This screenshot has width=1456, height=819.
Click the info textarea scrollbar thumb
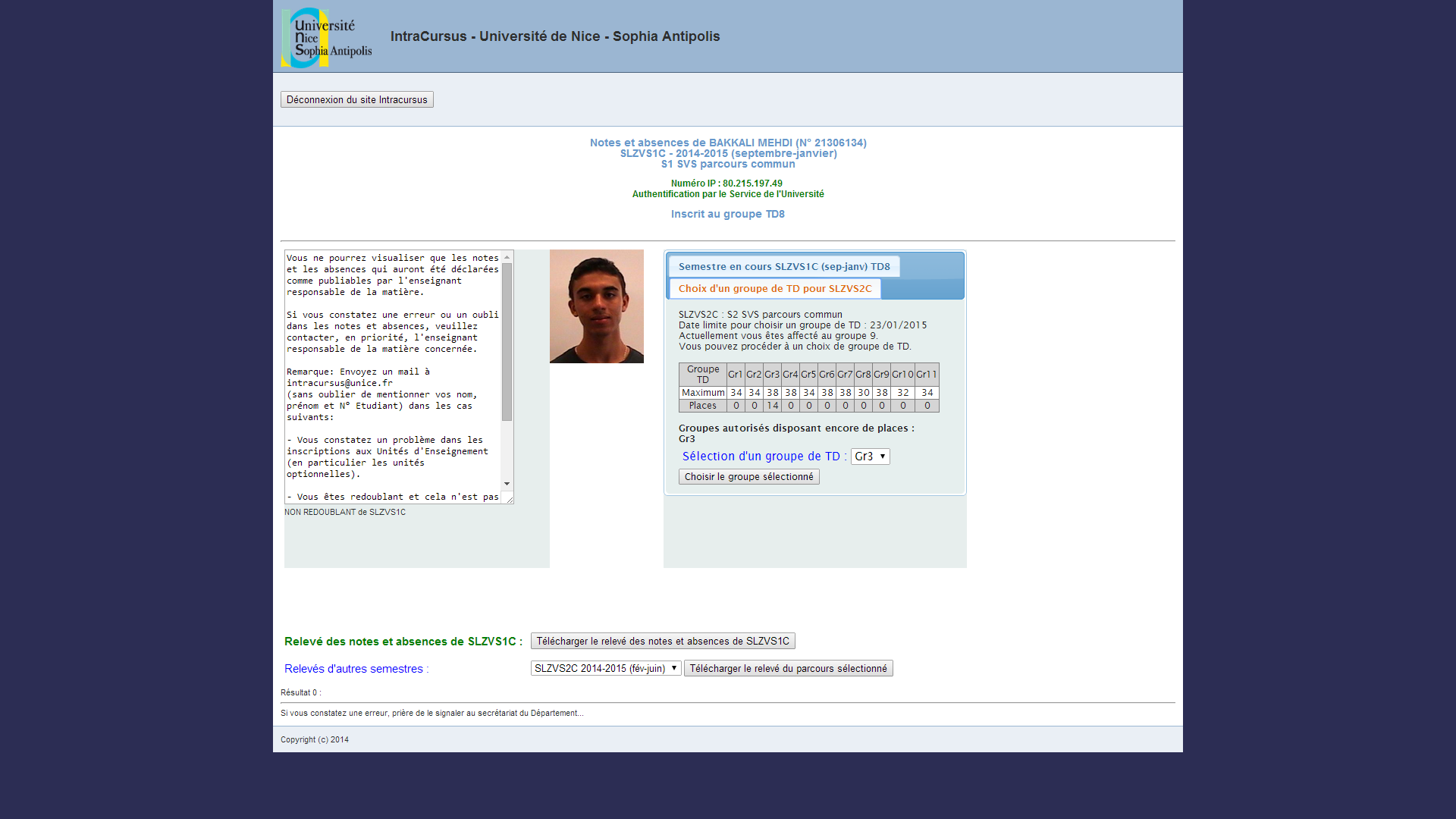click(507, 342)
